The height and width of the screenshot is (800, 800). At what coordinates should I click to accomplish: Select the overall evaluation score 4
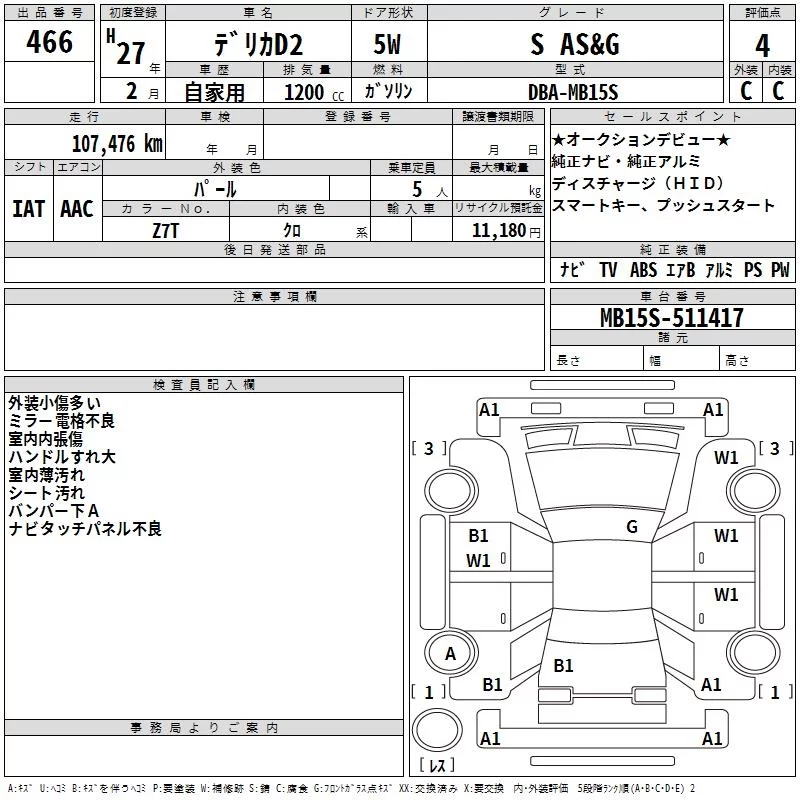click(x=762, y=46)
